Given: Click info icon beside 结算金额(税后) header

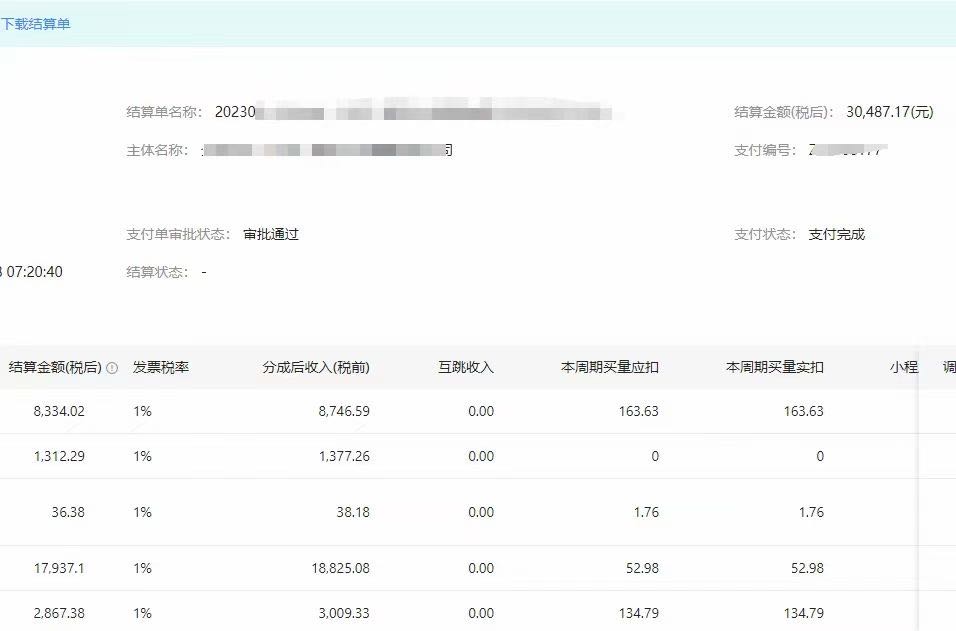Looking at the screenshot, I should [x=112, y=368].
